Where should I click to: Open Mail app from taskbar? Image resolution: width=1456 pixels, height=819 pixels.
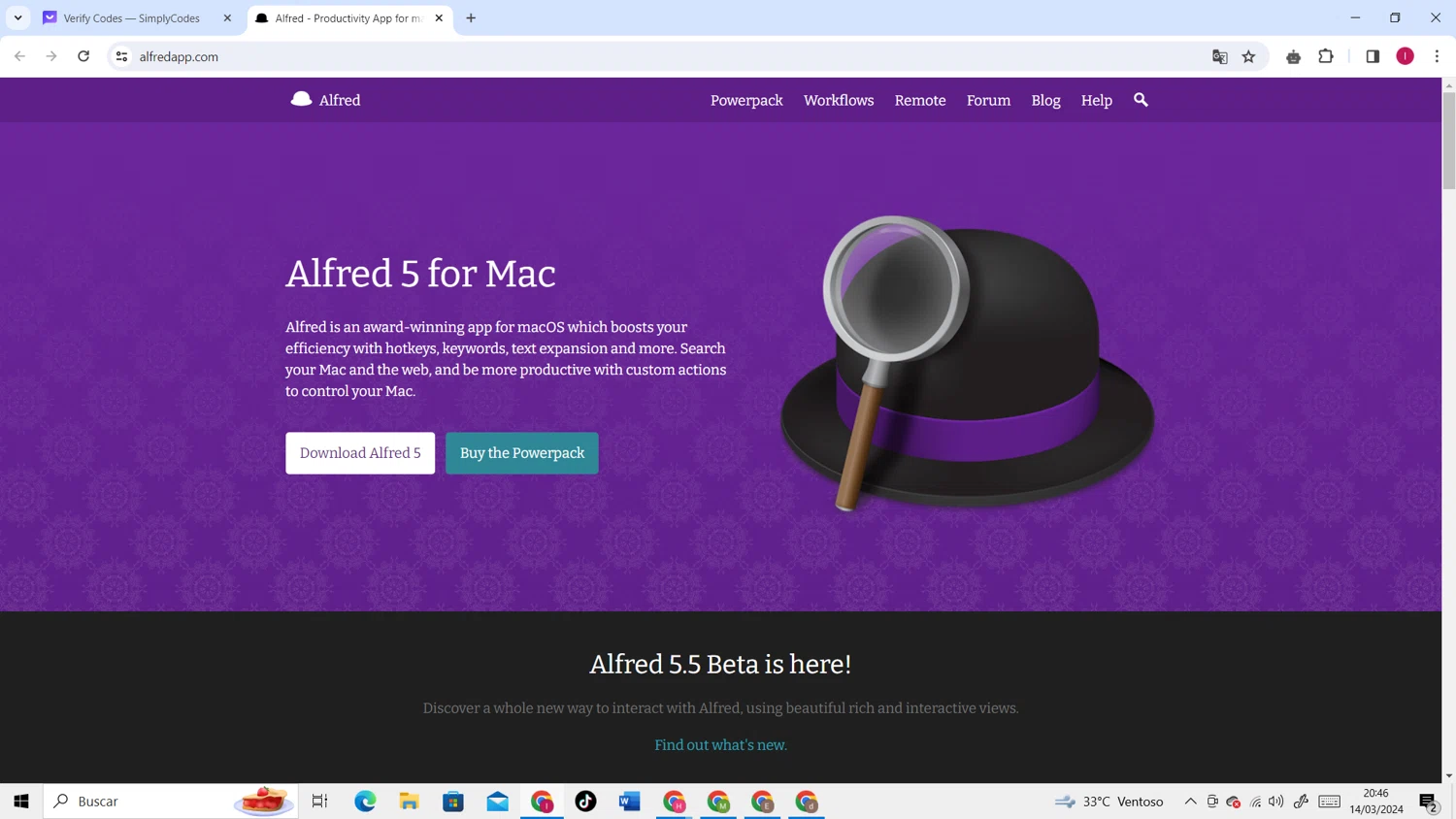coord(497,802)
